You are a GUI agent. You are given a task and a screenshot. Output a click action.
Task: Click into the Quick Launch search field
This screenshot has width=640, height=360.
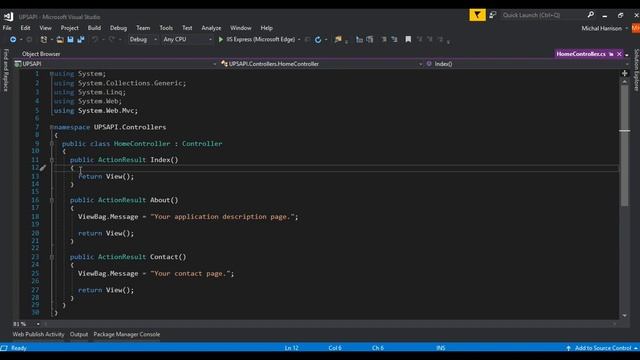[542, 15]
